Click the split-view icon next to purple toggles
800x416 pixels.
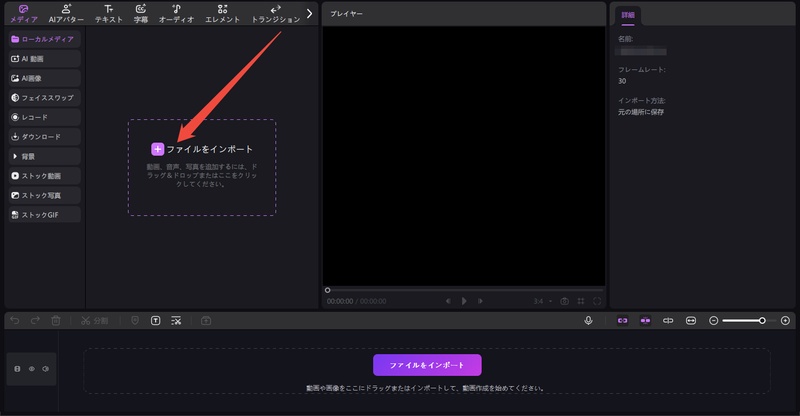(668, 321)
